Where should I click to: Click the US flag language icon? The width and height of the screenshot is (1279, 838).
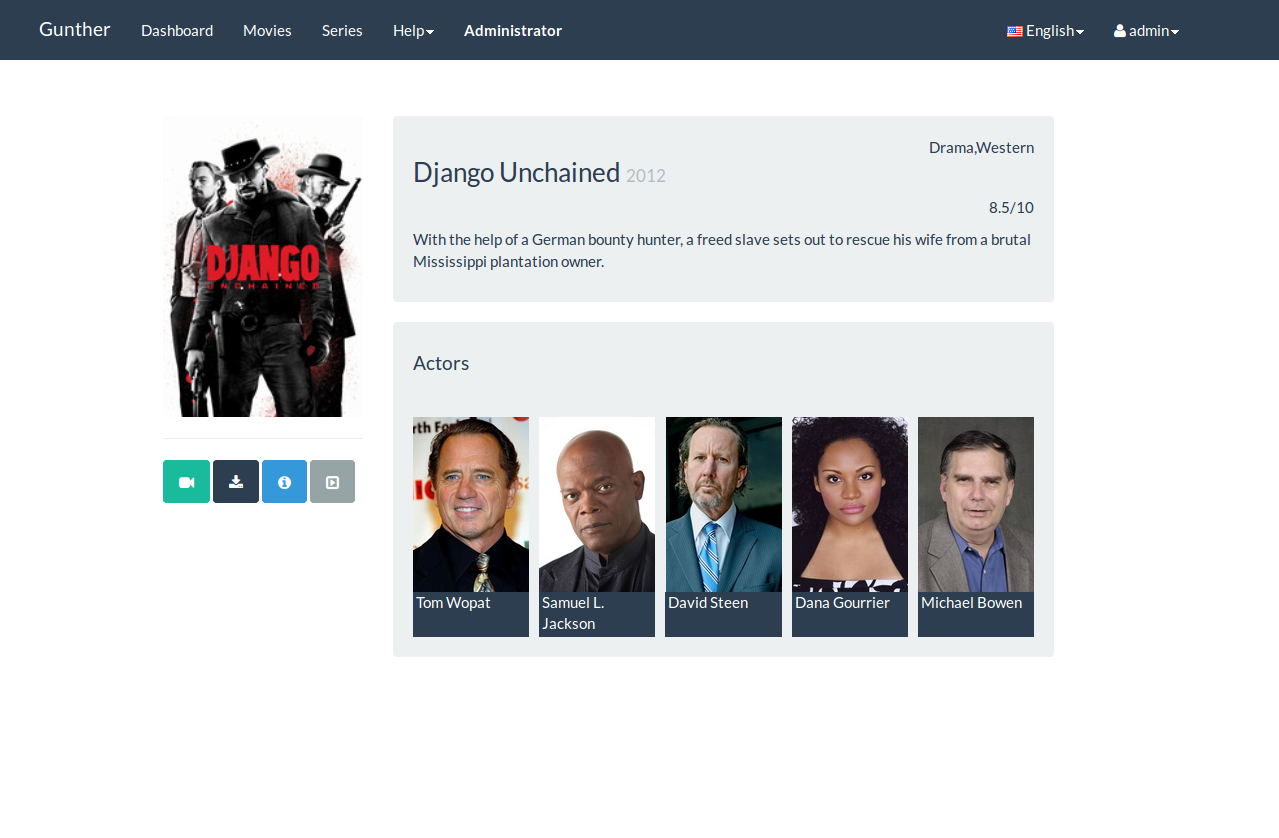click(1015, 31)
